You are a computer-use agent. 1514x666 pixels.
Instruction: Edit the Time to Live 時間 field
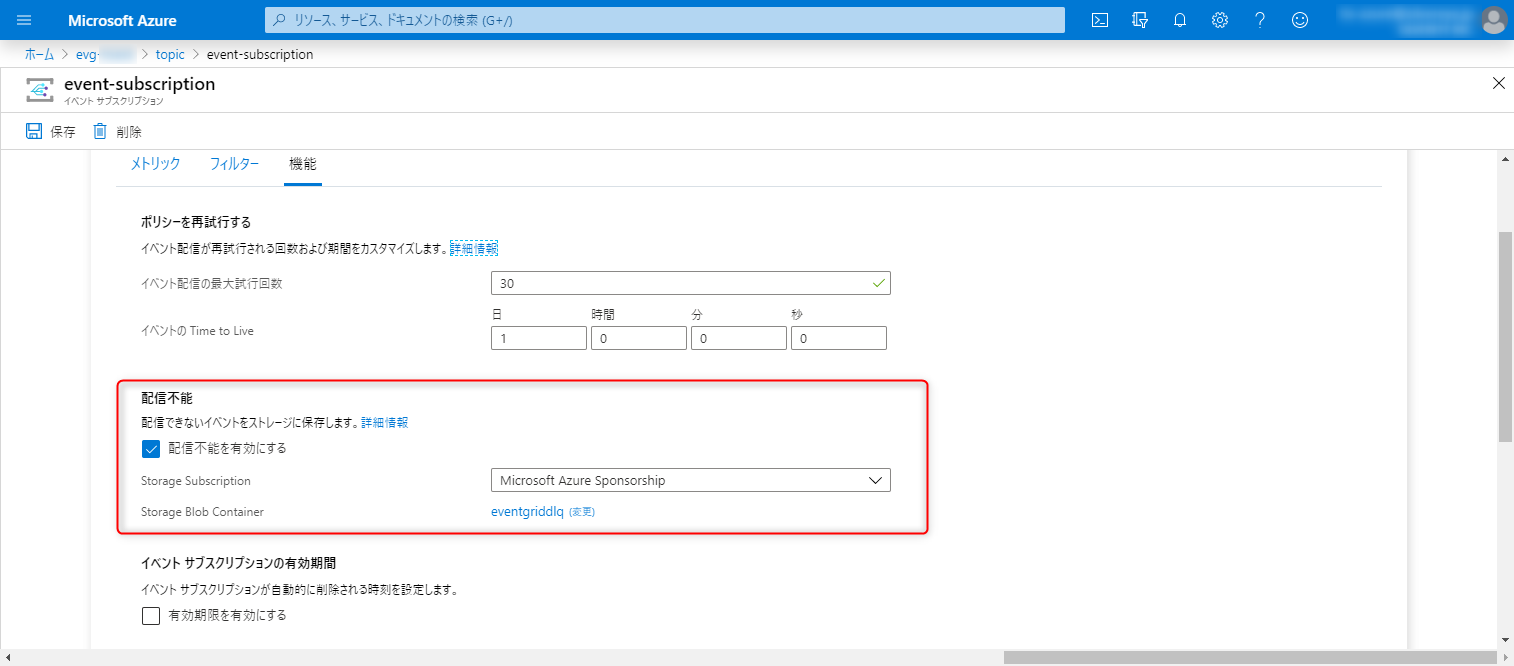click(x=639, y=338)
